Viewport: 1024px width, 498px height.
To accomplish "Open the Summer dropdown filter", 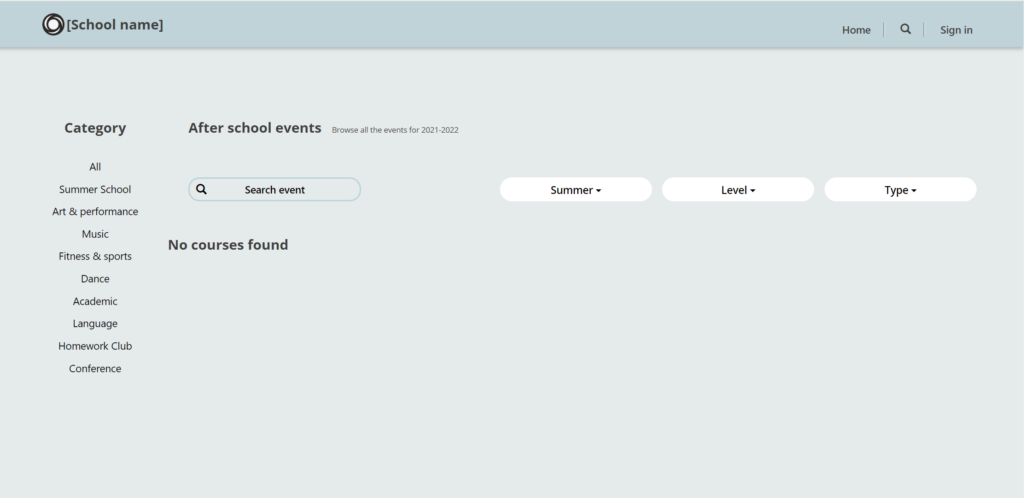I will 576,190.
